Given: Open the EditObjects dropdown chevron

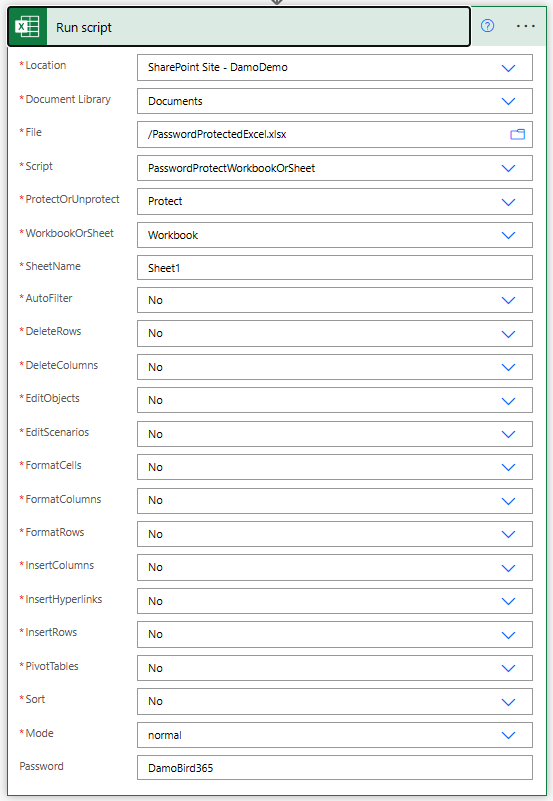Looking at the screenshot, I should [509, 400].
